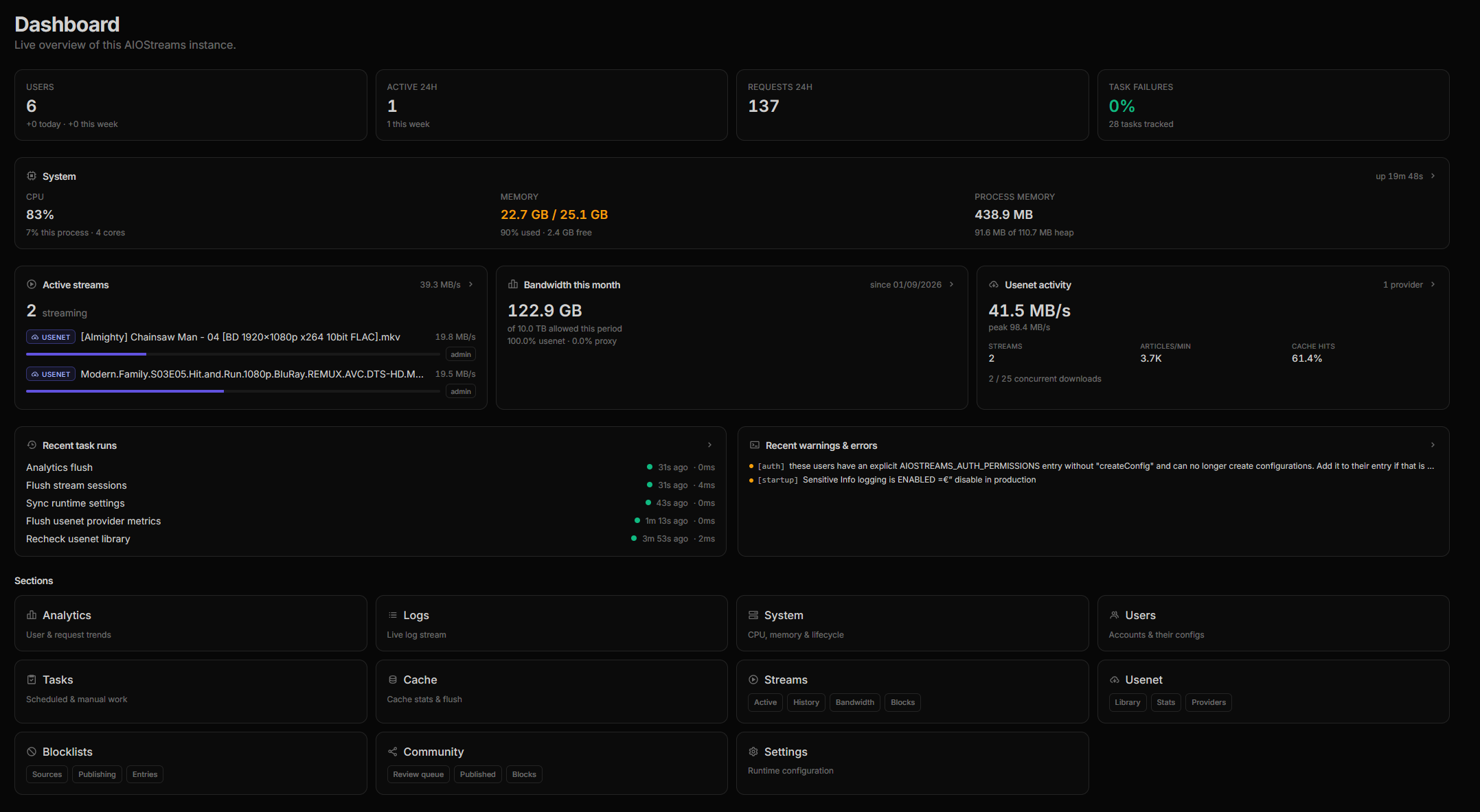Click the Flush usenet provider metrics row
The width and height of the screenshot is (1480, 812).
point(370,521)
